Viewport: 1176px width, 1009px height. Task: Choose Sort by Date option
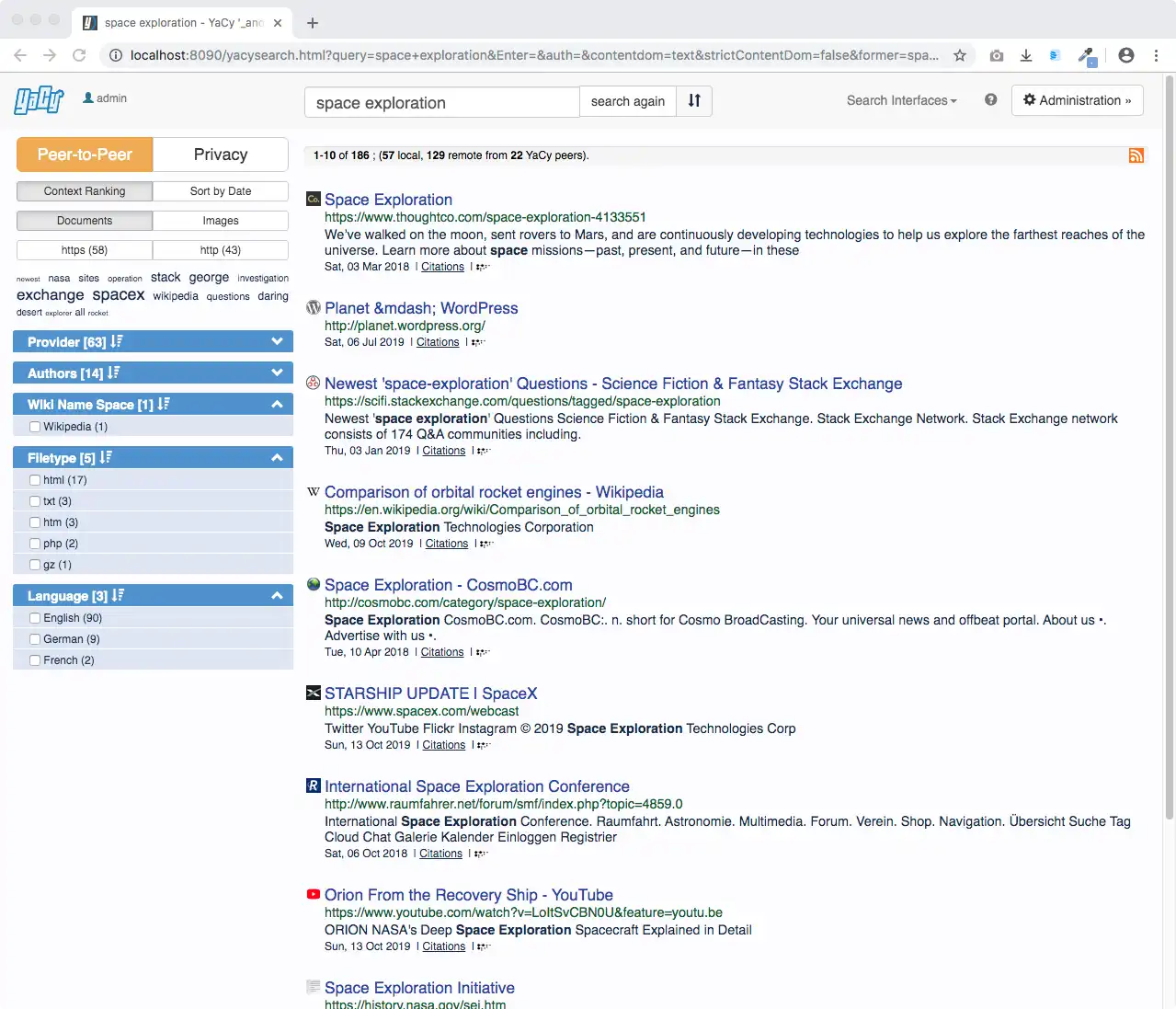(x=221, y=191)
